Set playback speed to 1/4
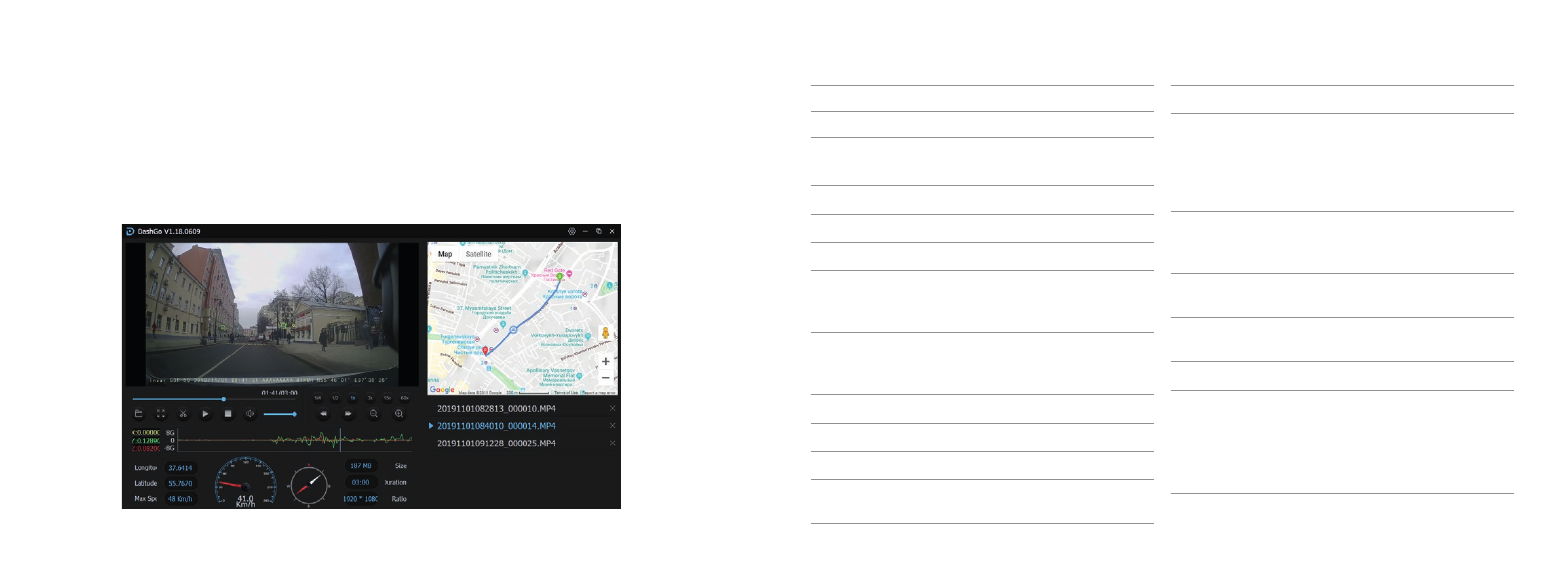The image size is (1542, 567). [x=318, y=398]
